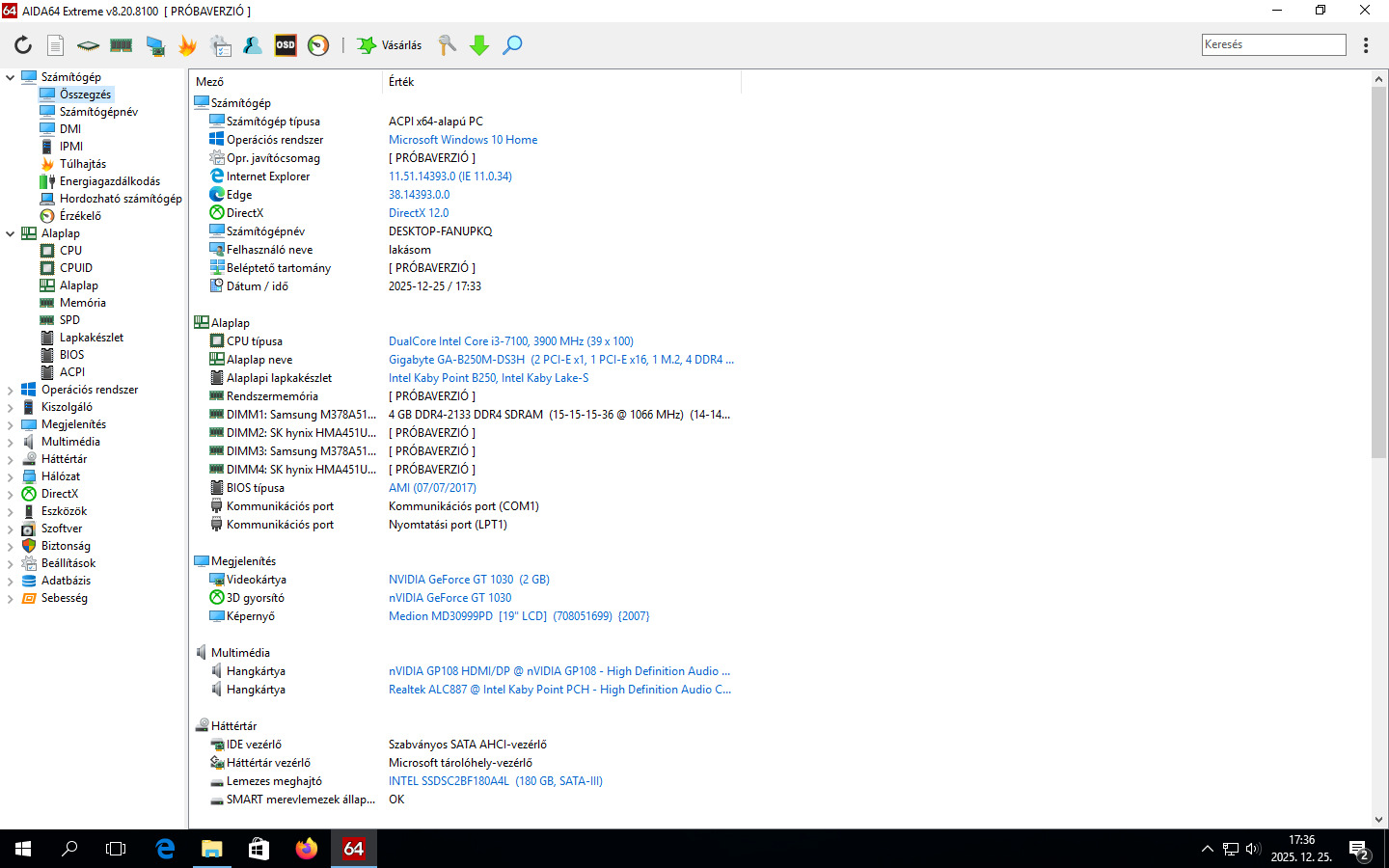Focus the Keresés search field
The width and height of the screenshot is (1389, 868).
[x=1273, y=44]
